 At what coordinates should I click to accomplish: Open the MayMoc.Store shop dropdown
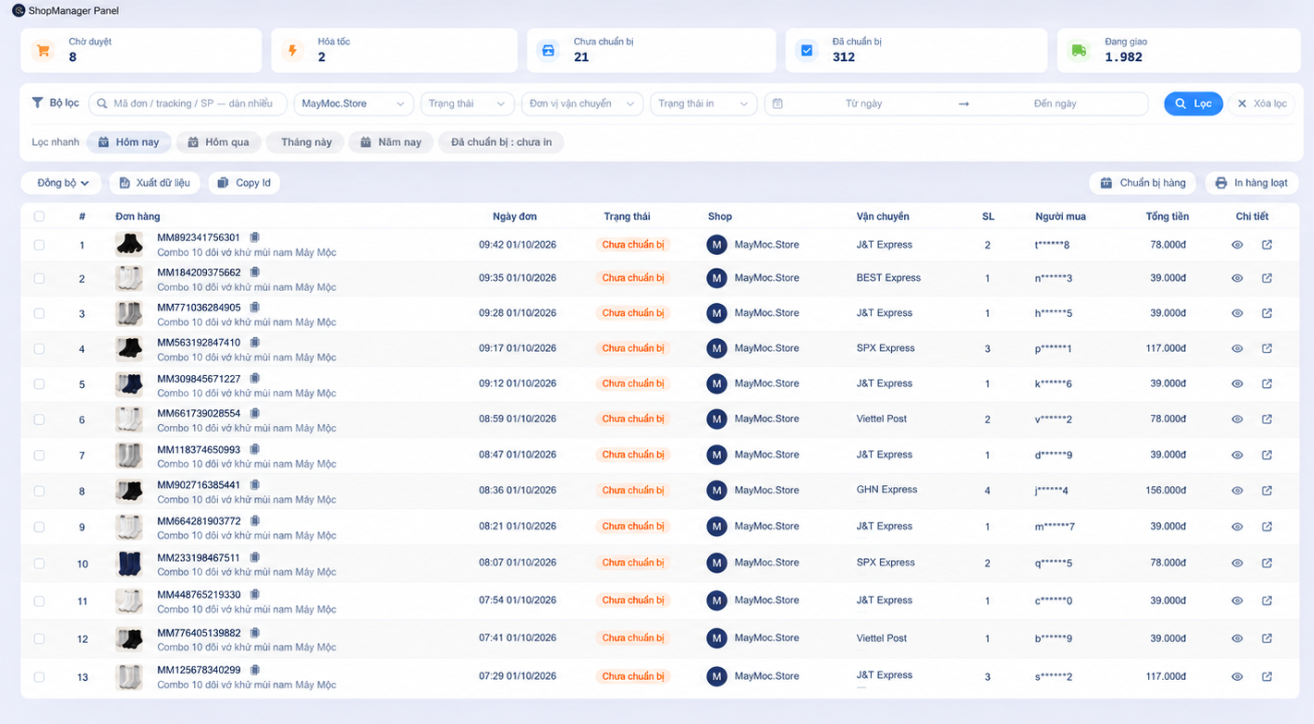(x=354, y=104)
